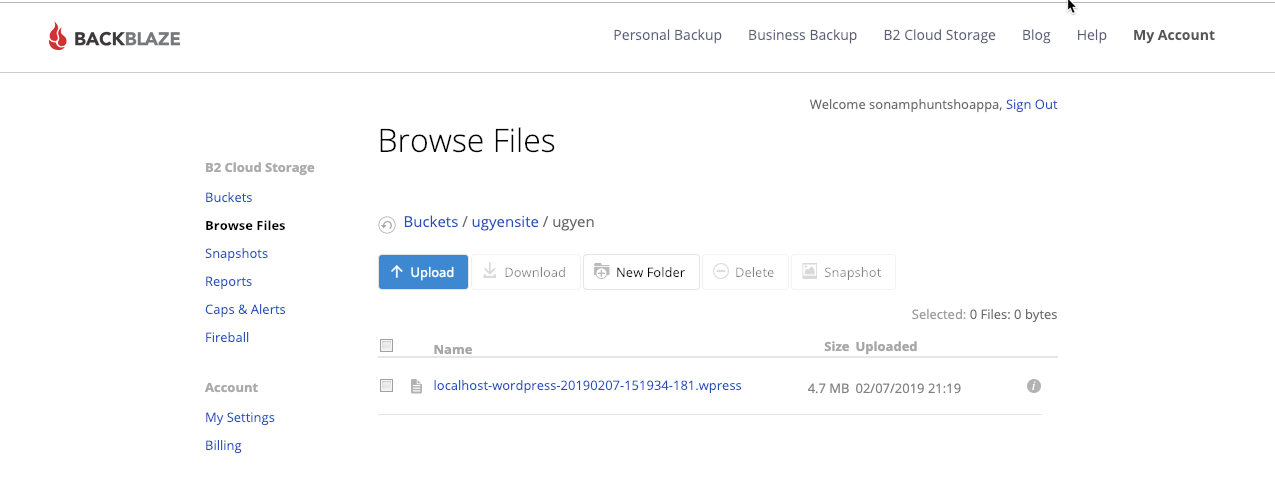
Task: Open Snapshots in the sidebar
Action: click(x=236, y=253)
